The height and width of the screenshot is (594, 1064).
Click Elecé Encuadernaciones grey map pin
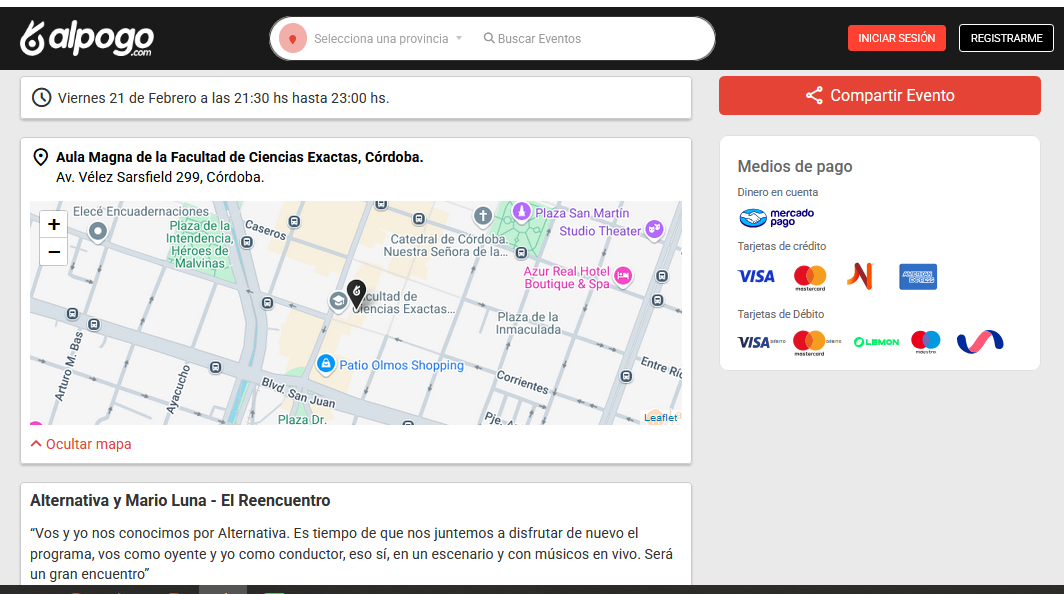click(98, 232)
